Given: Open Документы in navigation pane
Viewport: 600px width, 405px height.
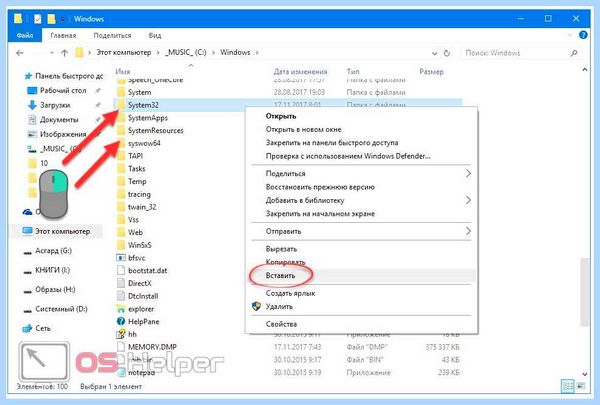Looking at the screenshot, I should pyautogui.click(x=59, y=120).
